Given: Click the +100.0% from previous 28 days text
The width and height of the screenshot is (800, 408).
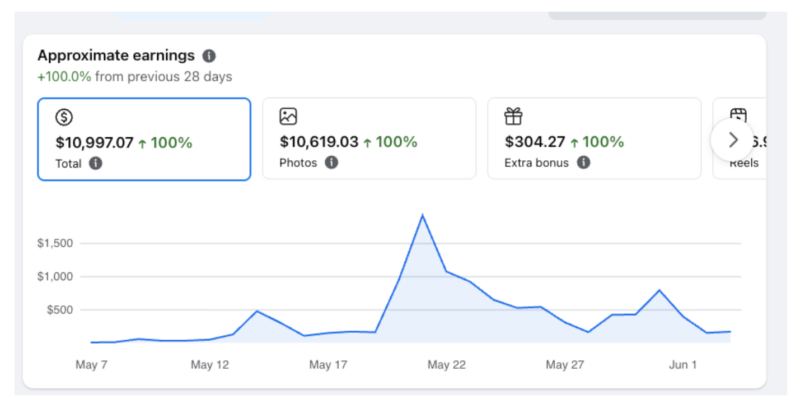Looking at the screenshot, I should [x=135, y=77].
